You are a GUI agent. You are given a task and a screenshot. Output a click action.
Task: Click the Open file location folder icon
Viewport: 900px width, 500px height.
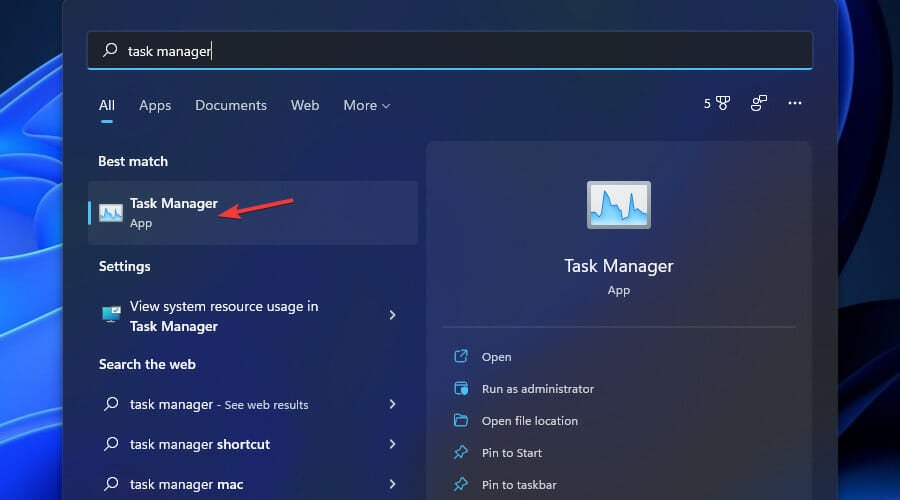[461, 421]
